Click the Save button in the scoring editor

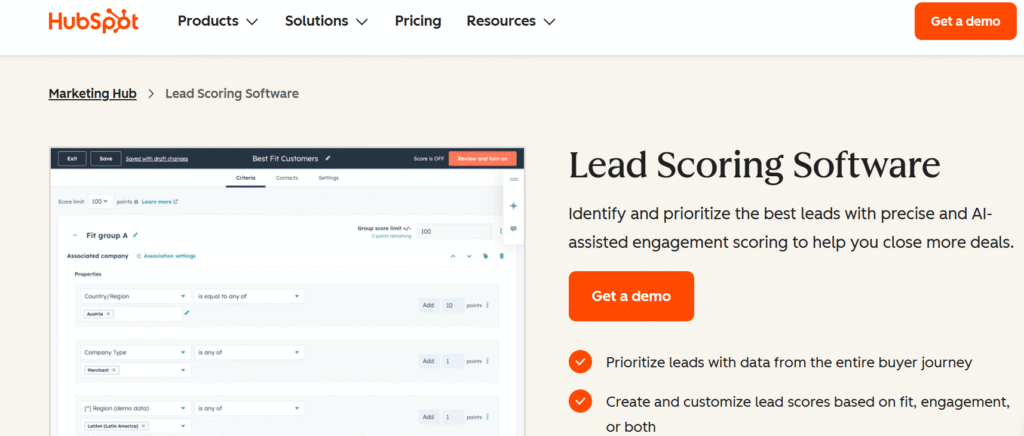point(106,159)
